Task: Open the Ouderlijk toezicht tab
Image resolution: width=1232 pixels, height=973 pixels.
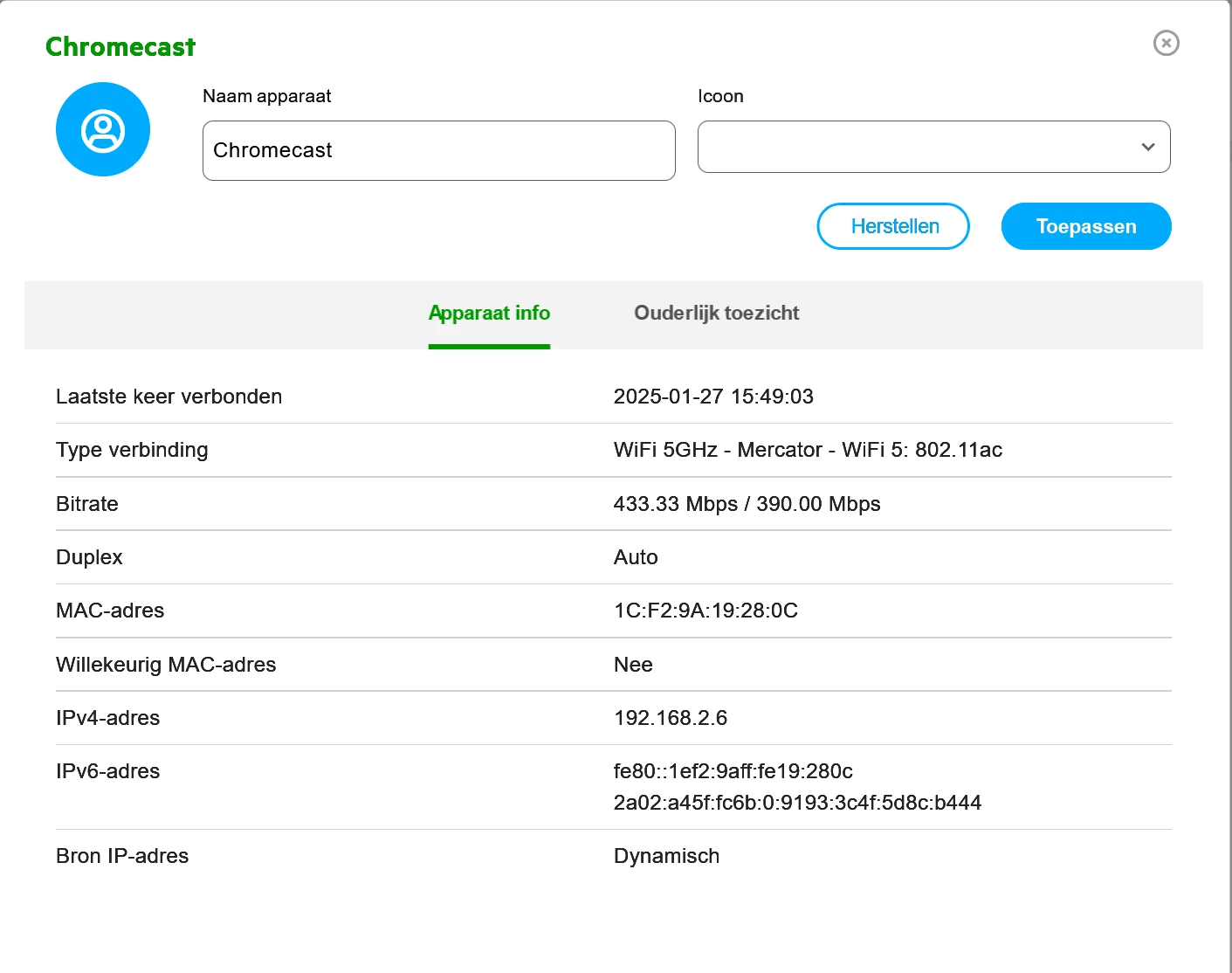Action: tap(717, 313)
